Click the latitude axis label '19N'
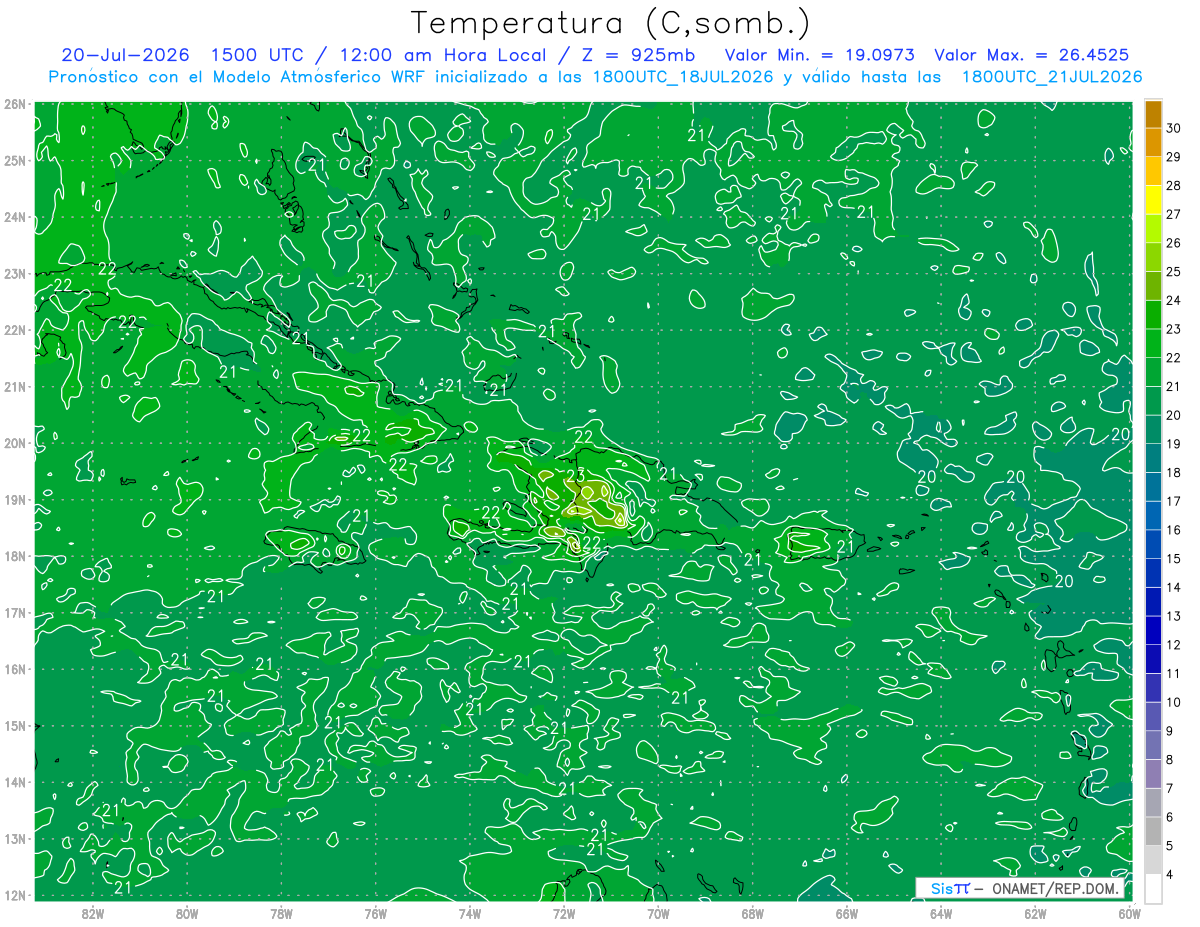1200x927 pixels. (x=14, y=499)
